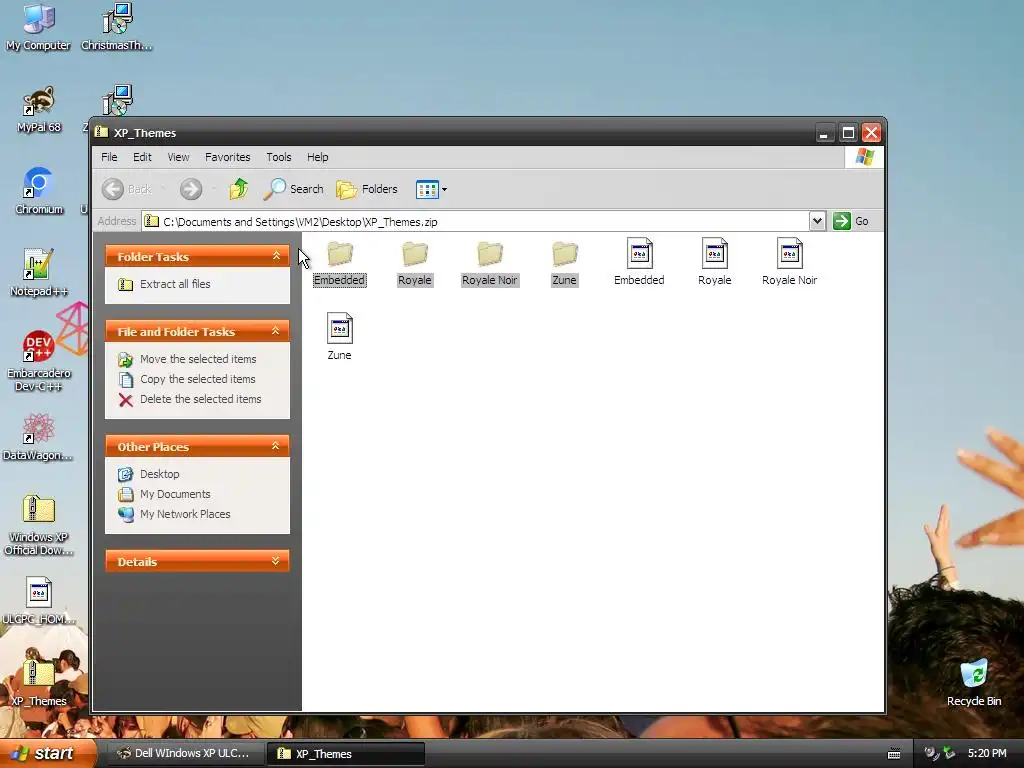
Task: Open the Edit menu
Action: (142, 157)
